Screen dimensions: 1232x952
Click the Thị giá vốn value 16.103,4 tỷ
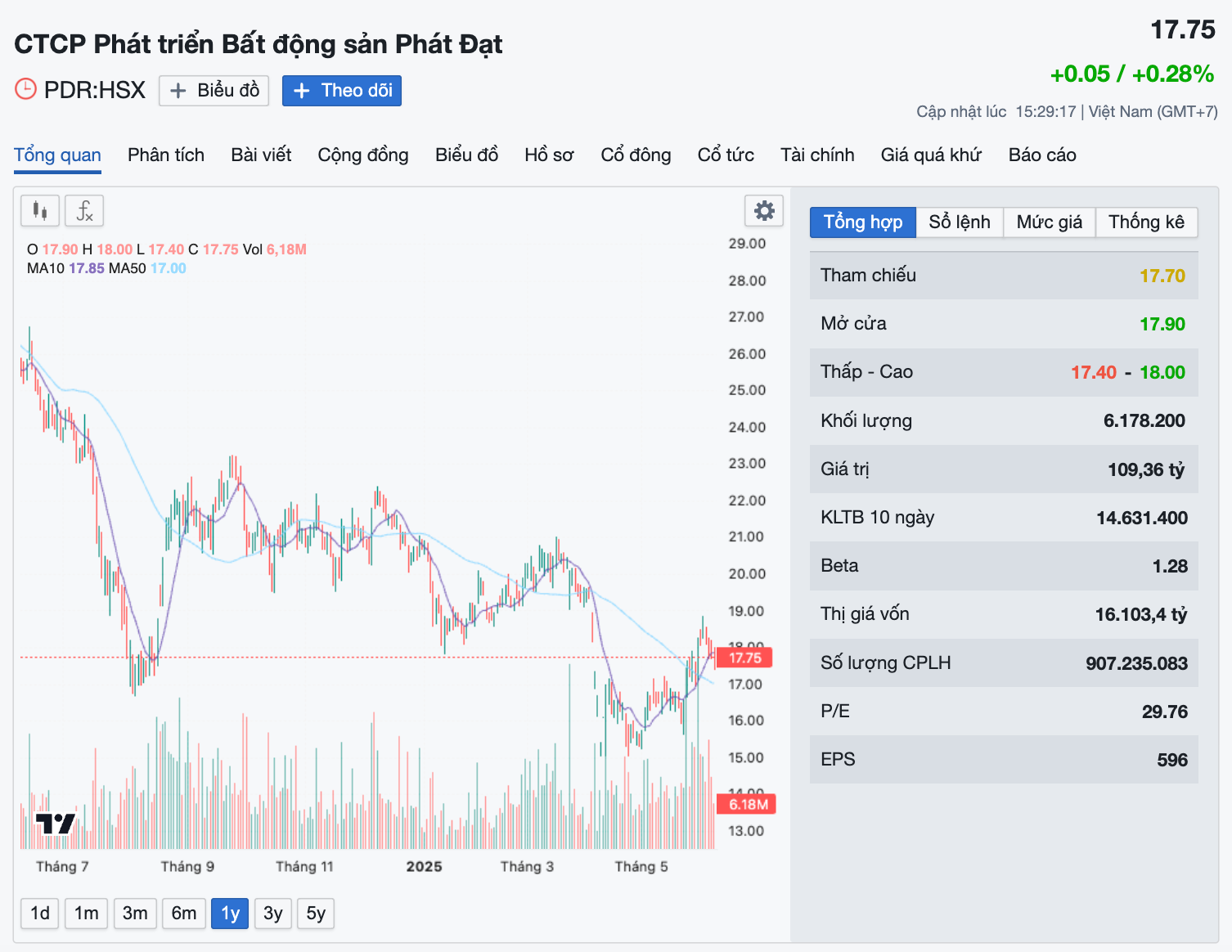[1141, 614]
